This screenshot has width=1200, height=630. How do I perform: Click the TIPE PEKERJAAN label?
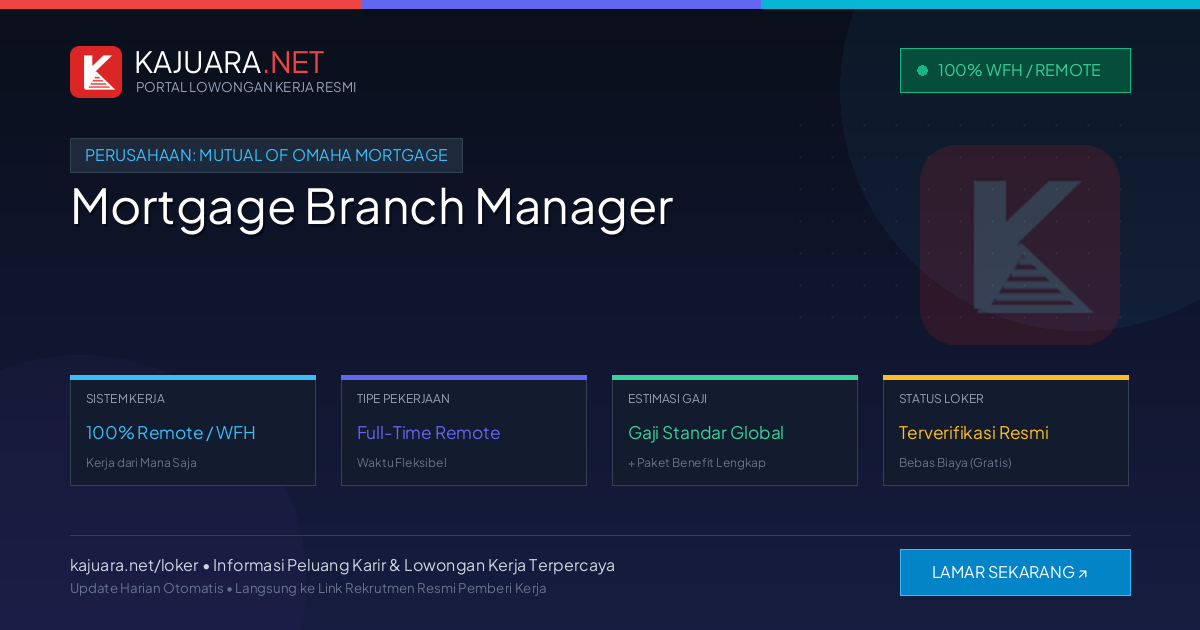(x=403, y=399)
